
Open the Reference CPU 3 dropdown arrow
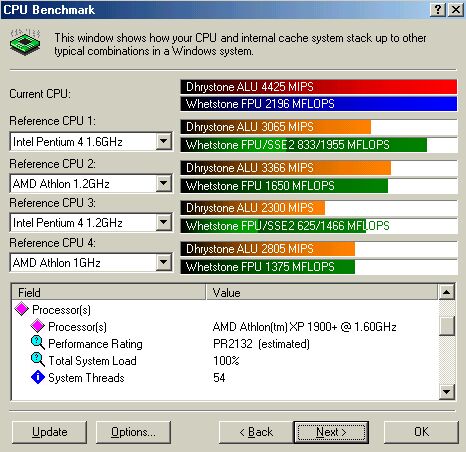(164, 222)
